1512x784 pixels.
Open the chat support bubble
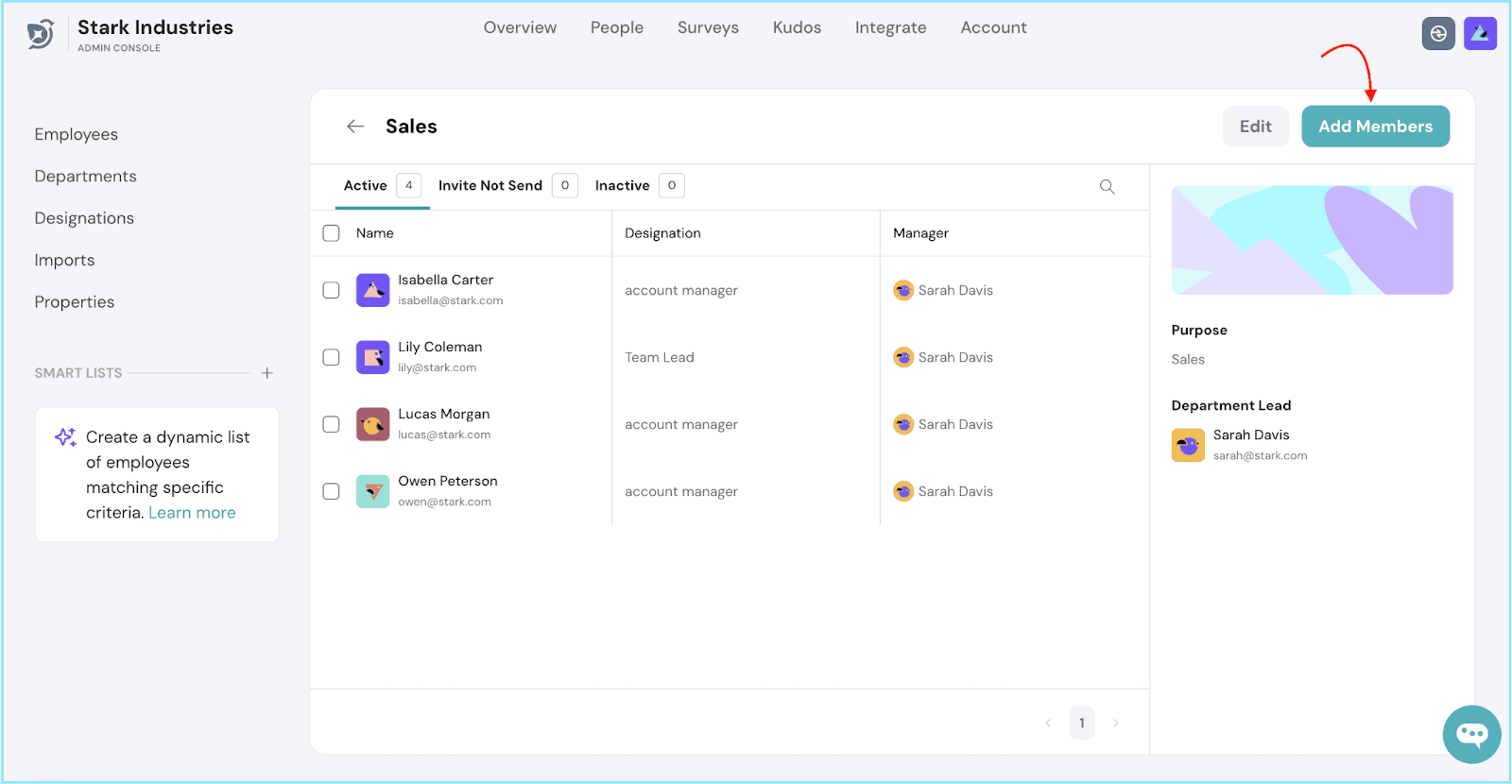click(1471, 734)
